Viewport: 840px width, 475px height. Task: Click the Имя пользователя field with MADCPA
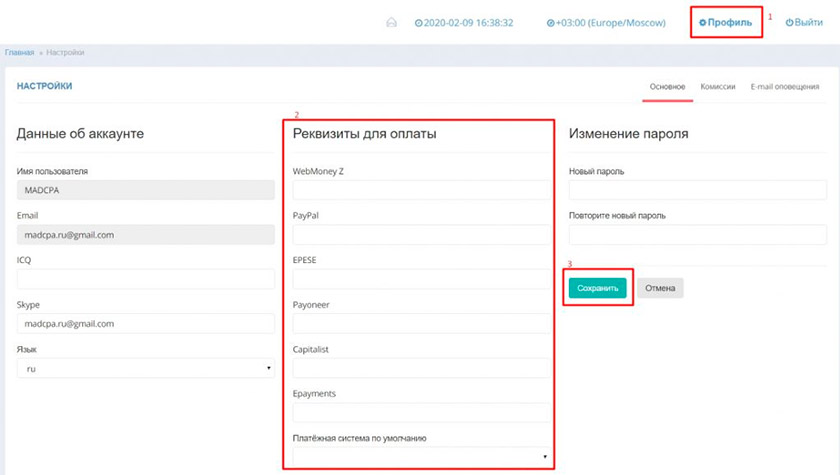pyautogui.click(x=146, y=190)
